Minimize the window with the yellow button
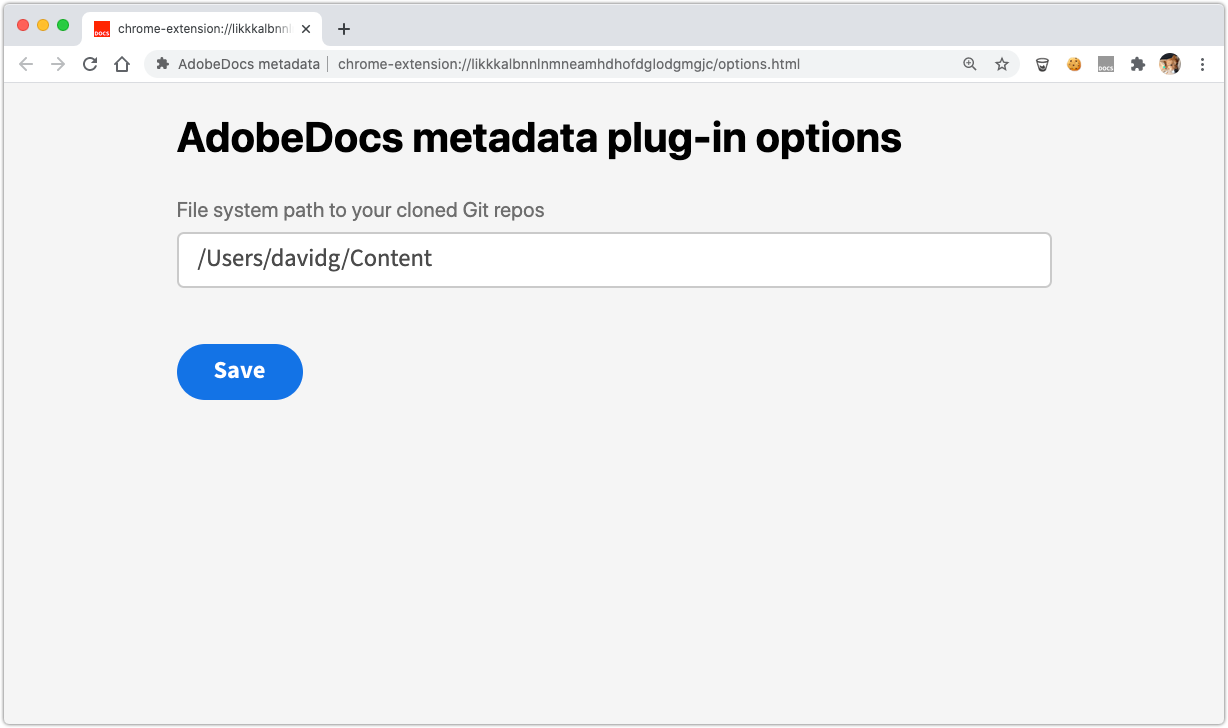 (x=43, y=25)
